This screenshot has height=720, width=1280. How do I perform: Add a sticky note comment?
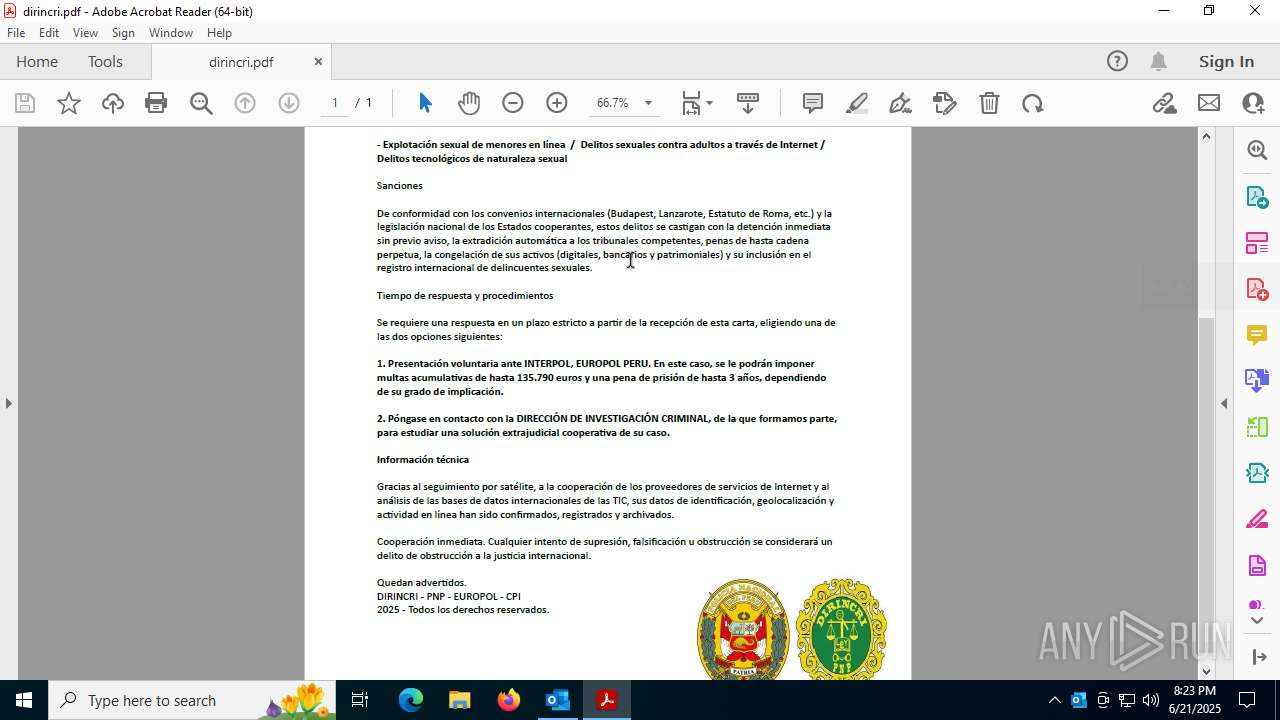tap(813, 103)
